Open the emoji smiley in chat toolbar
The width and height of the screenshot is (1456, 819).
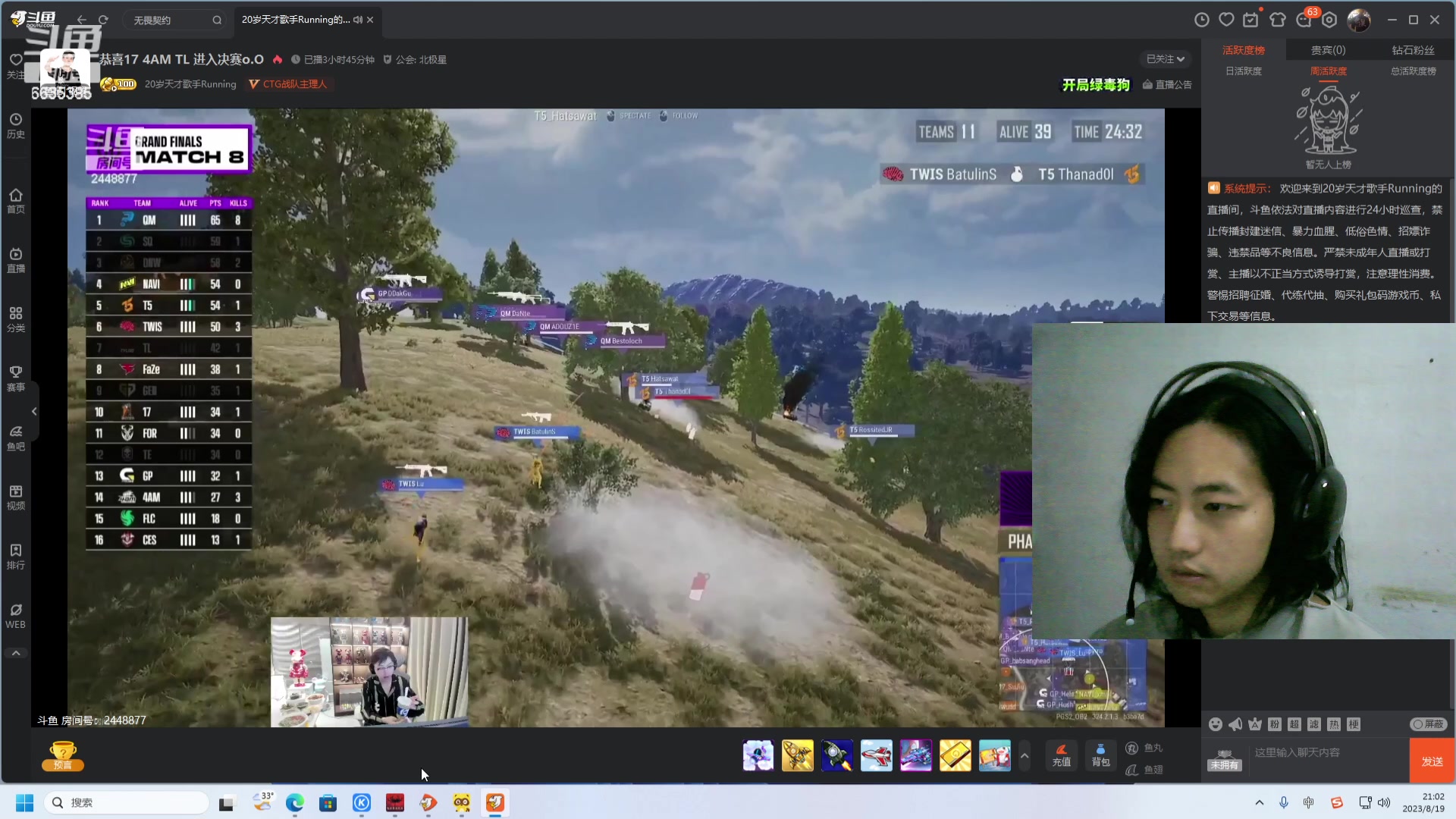(1215, 724)
